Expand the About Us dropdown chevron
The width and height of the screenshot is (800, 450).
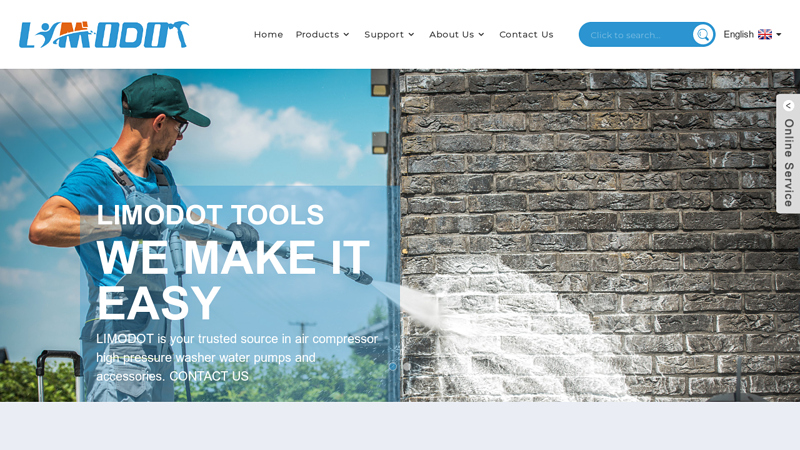481,35
